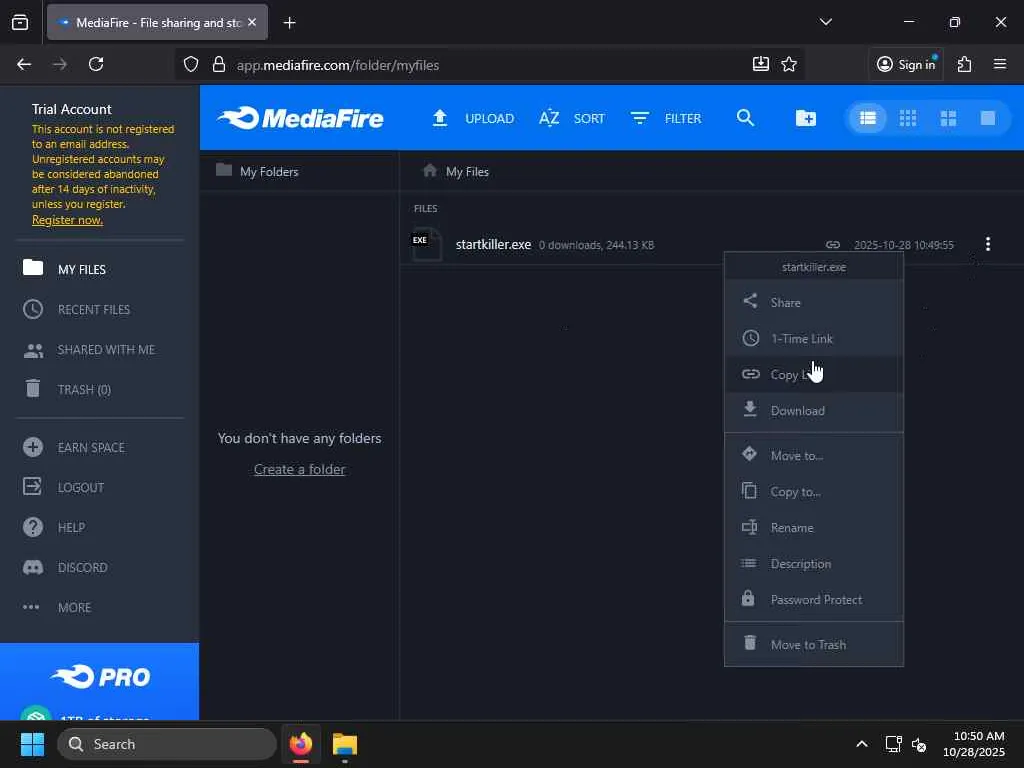Bookmark this page with star icon
The height and width of the screenshot is (768, 1024).
point(789,64)
